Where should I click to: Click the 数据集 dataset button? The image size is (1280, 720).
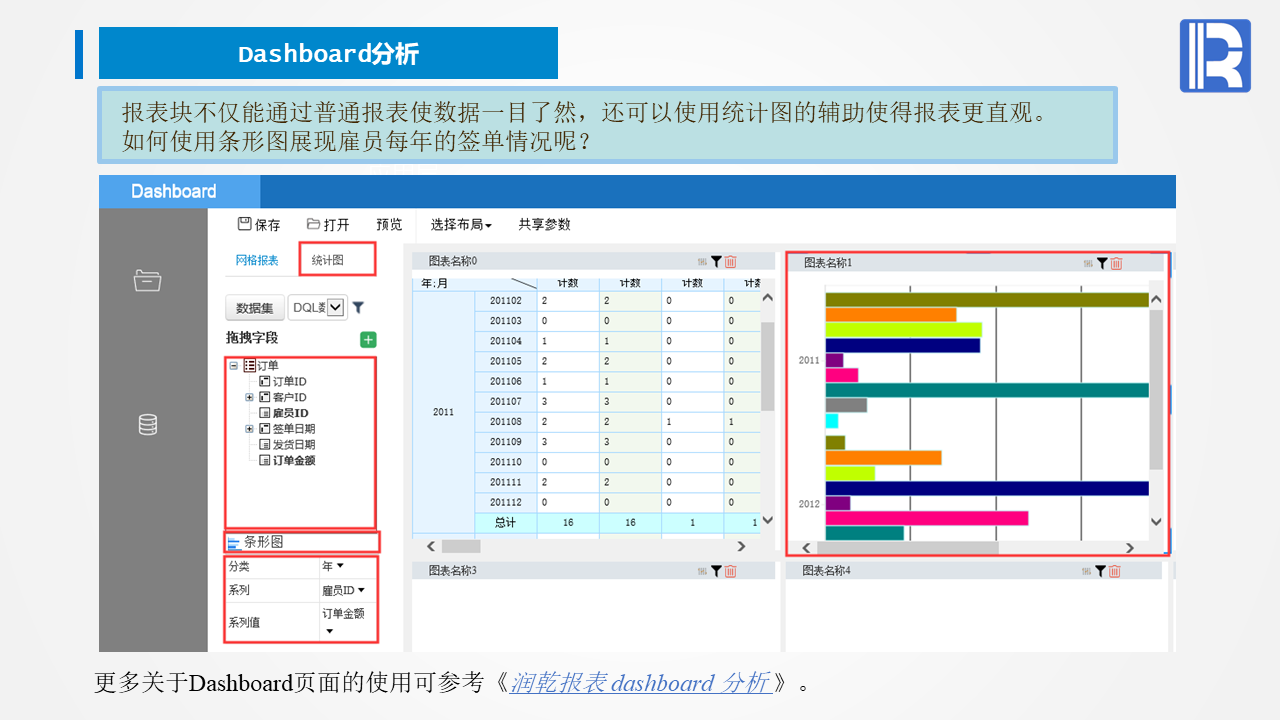point(254,308)
